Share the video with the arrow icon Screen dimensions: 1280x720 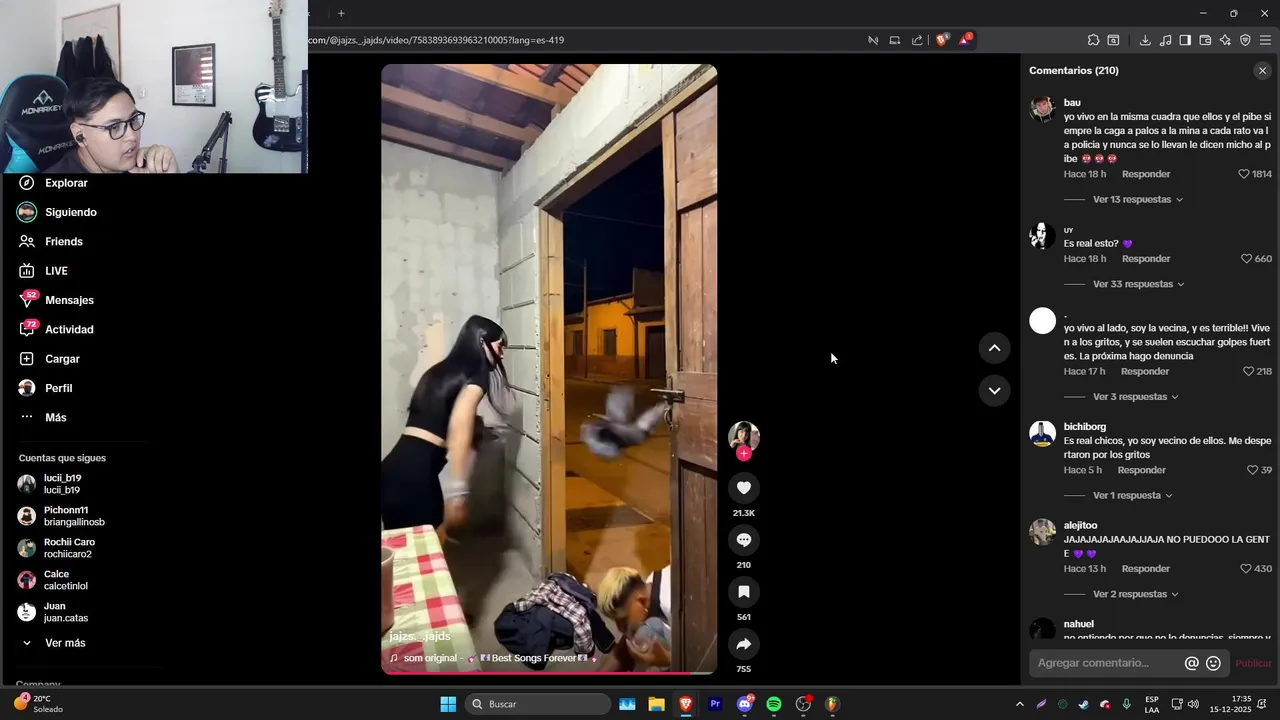[744, 644]
